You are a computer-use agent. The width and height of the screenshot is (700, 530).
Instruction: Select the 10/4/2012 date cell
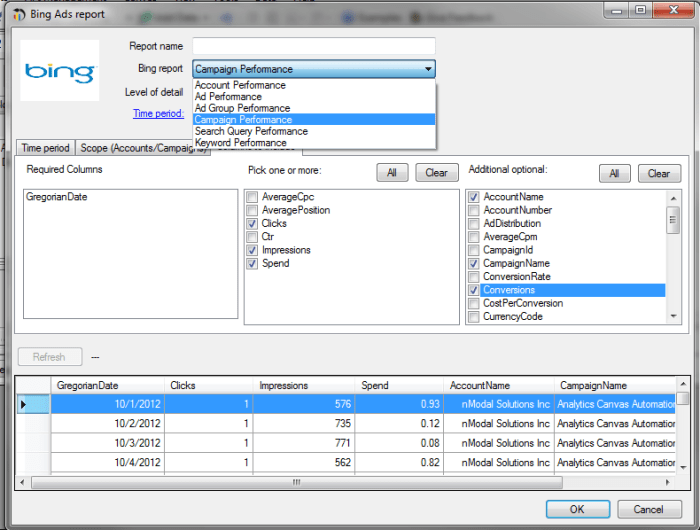tap(108, 463)
